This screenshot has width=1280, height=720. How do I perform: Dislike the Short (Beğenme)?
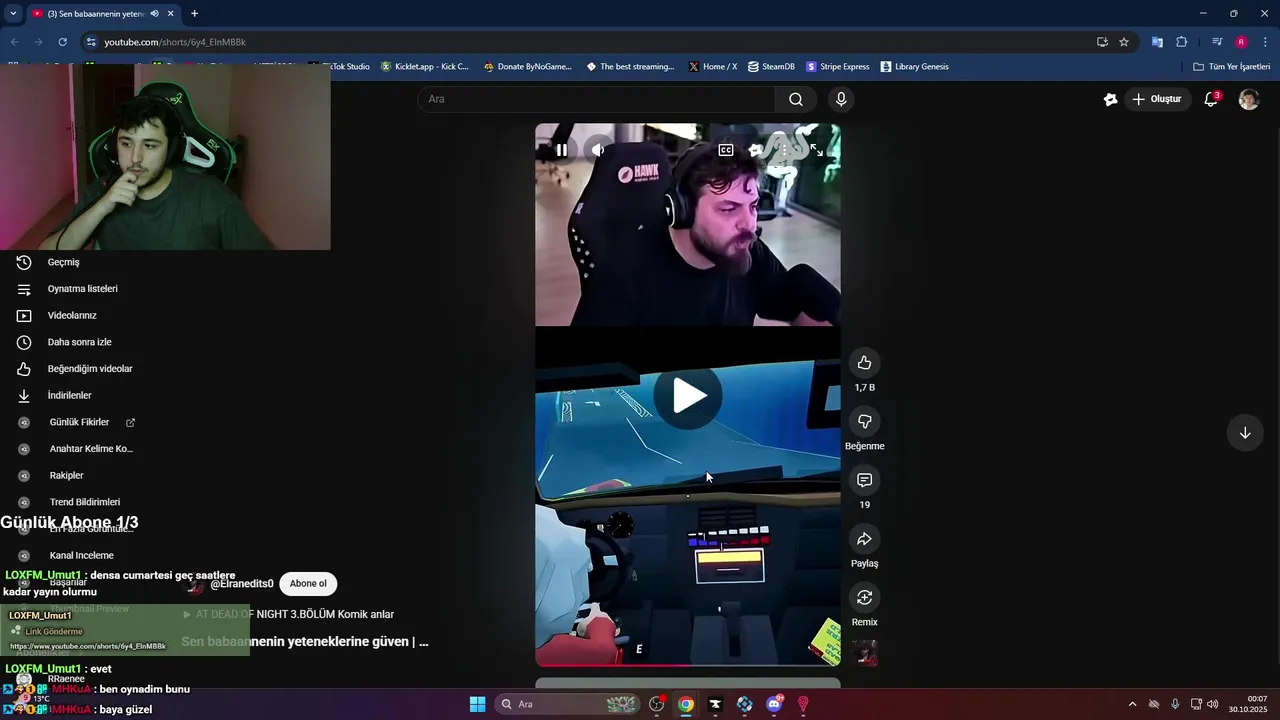pos(865,422)
